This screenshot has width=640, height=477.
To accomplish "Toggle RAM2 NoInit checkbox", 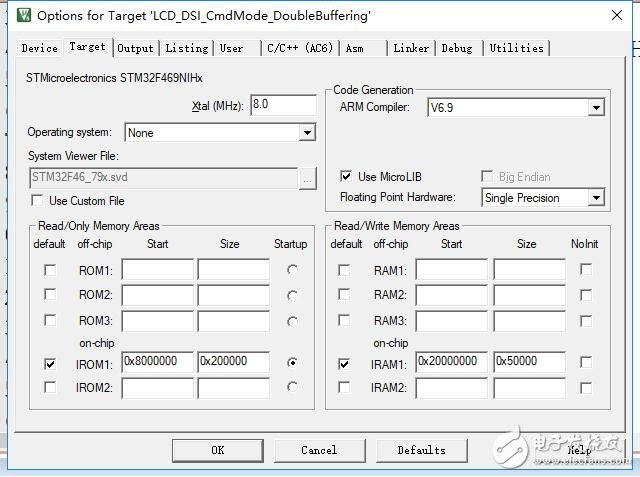I will click(x=586, y=295).
